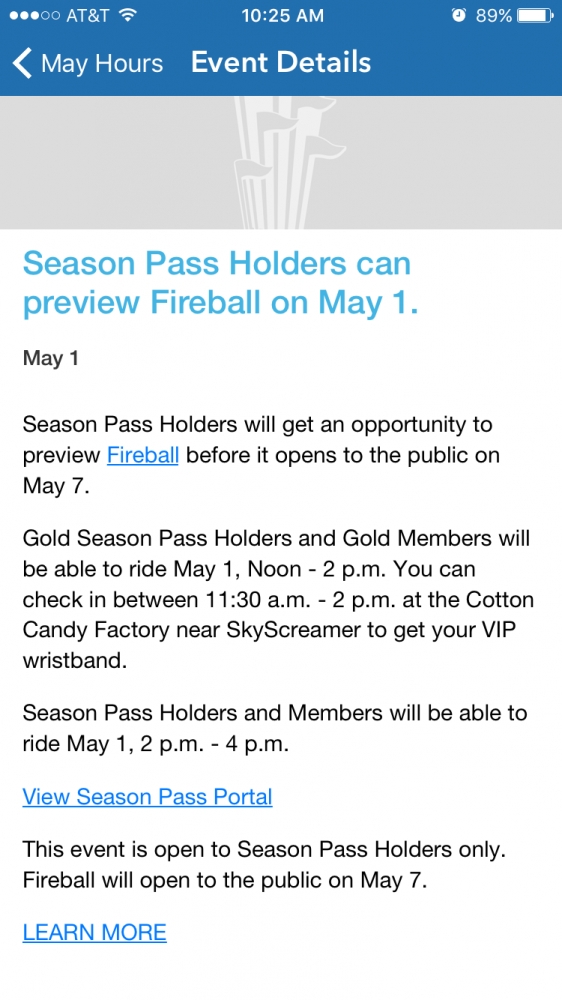Open View Season Pass Portal link
562x1000 pixels.
[x=147, y=797]
